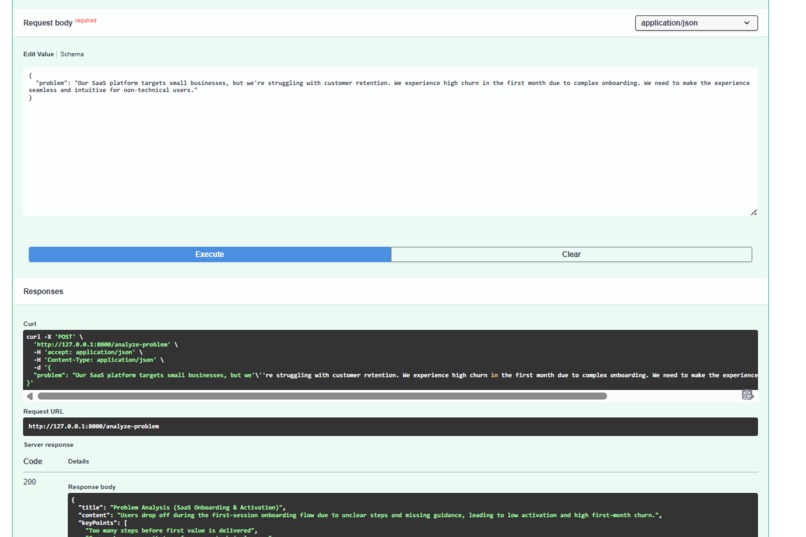Click the Code column header
The height and width of the screenshot is (537, 806).
[32, 461]
